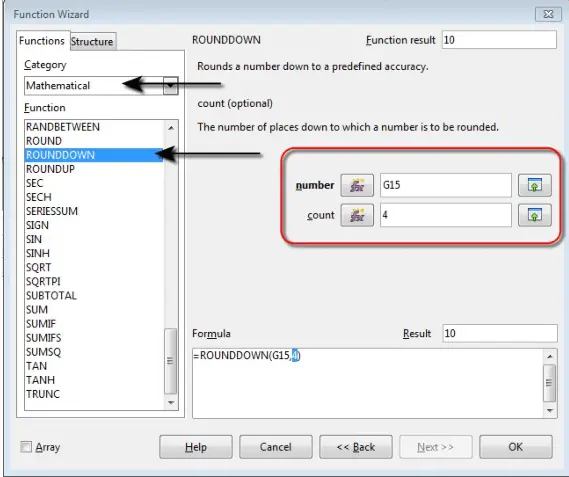The height and width of the screenshot is (477, 569).
Task: Click the Cancel button
Action: [276, 447]
